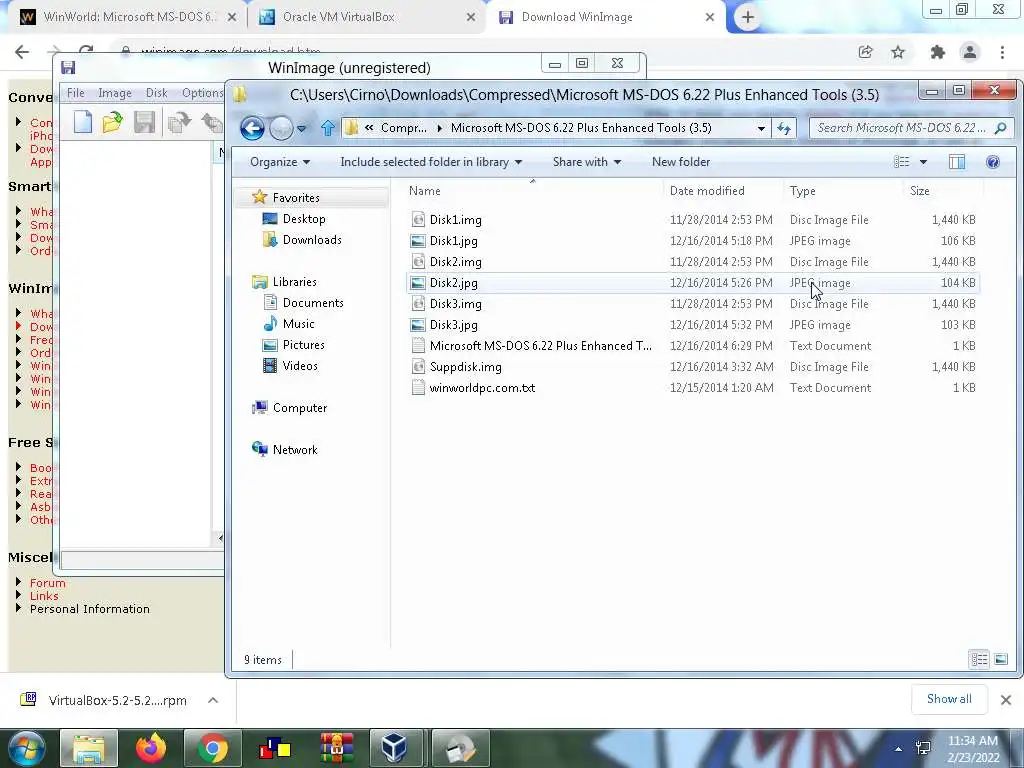Open WinRAR books icon in taskbar
The image size is (1024, 768).
336,748
